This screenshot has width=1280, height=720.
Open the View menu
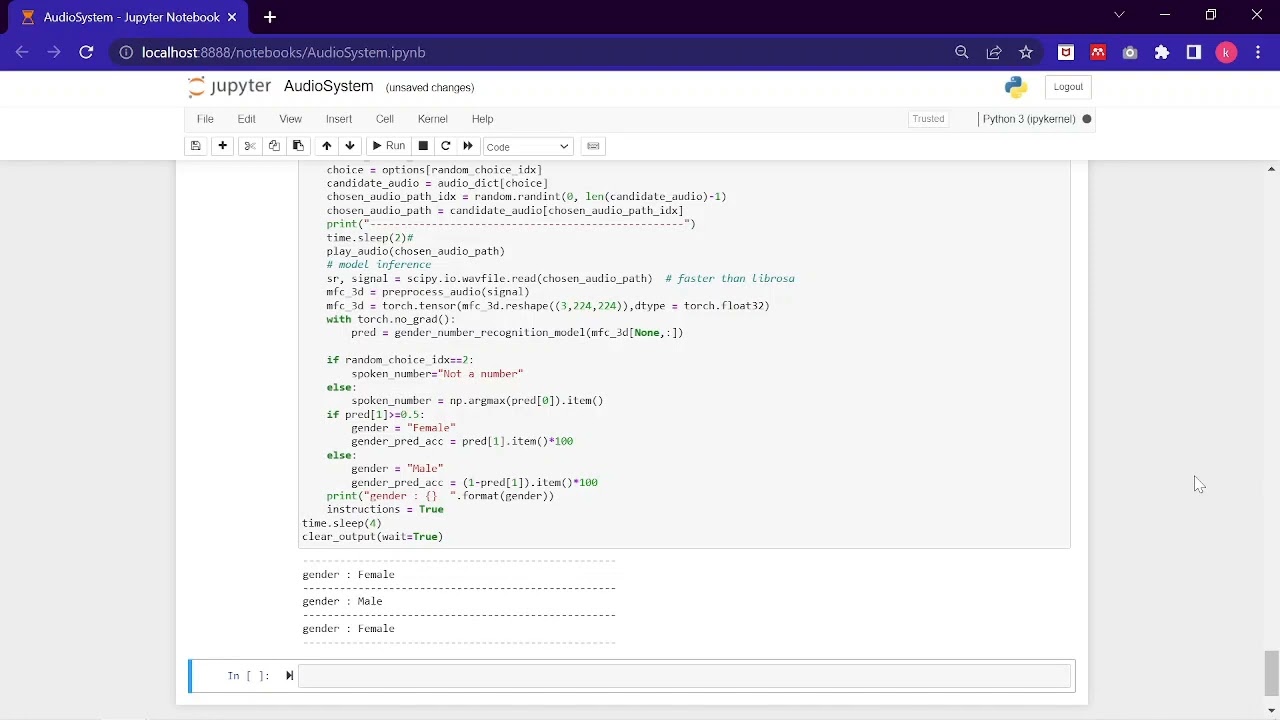pyautogui.click(x=290, y=119)
